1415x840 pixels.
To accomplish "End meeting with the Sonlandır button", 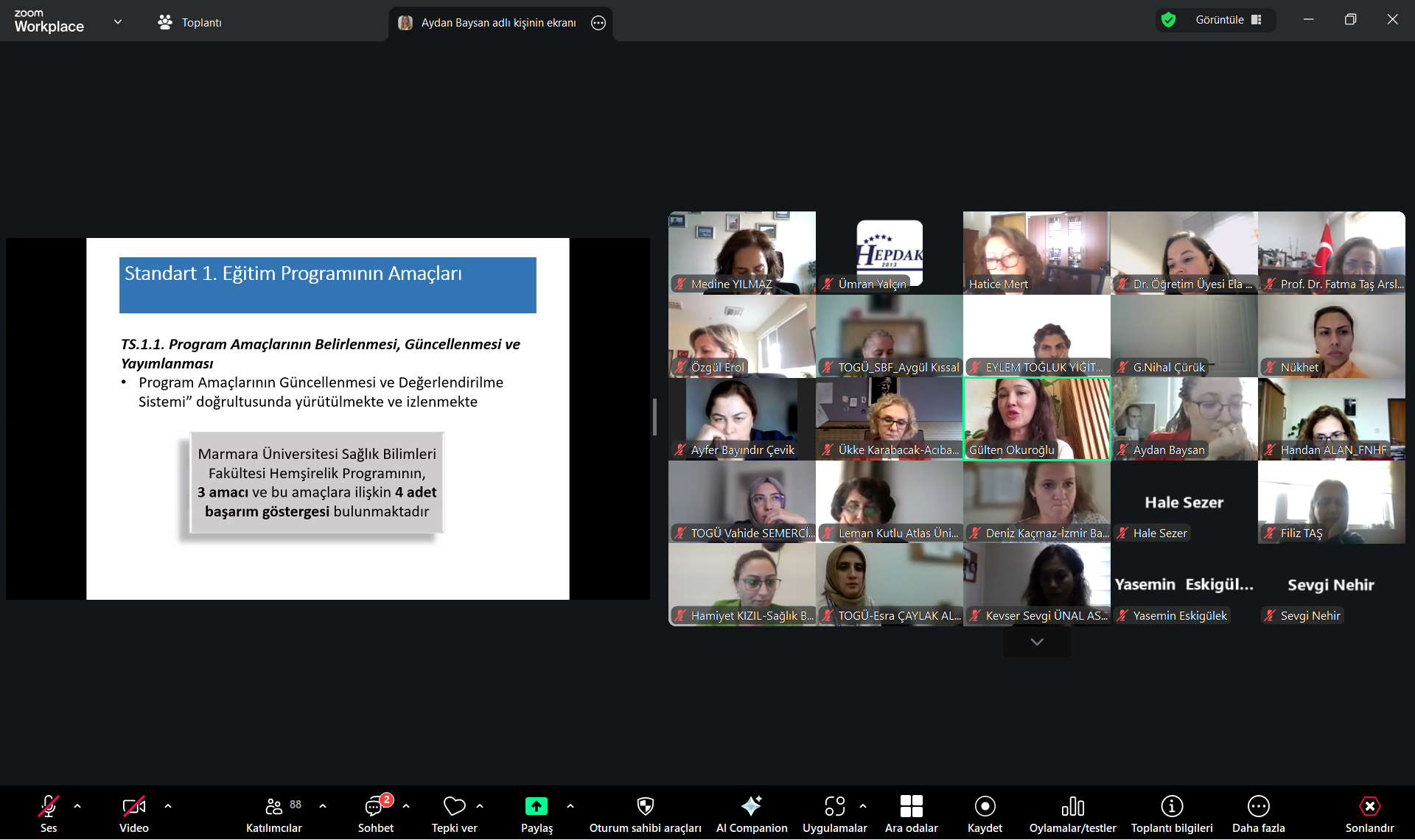I will (1369, 806).
